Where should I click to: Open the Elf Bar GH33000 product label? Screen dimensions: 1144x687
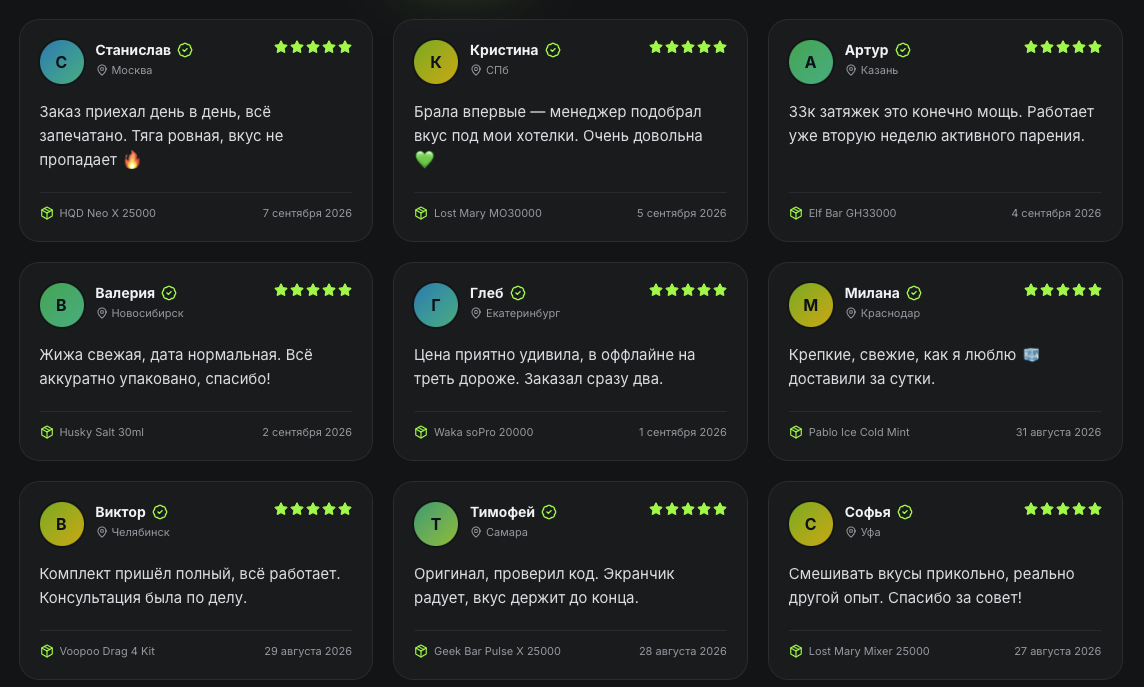click(x=852, y=213)
